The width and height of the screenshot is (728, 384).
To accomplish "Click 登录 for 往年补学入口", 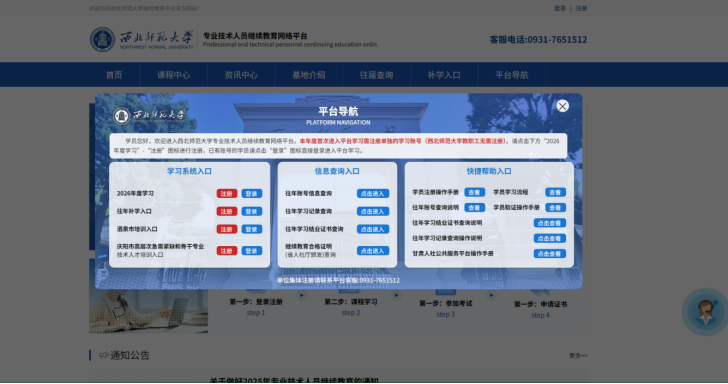I will point(252,211).
